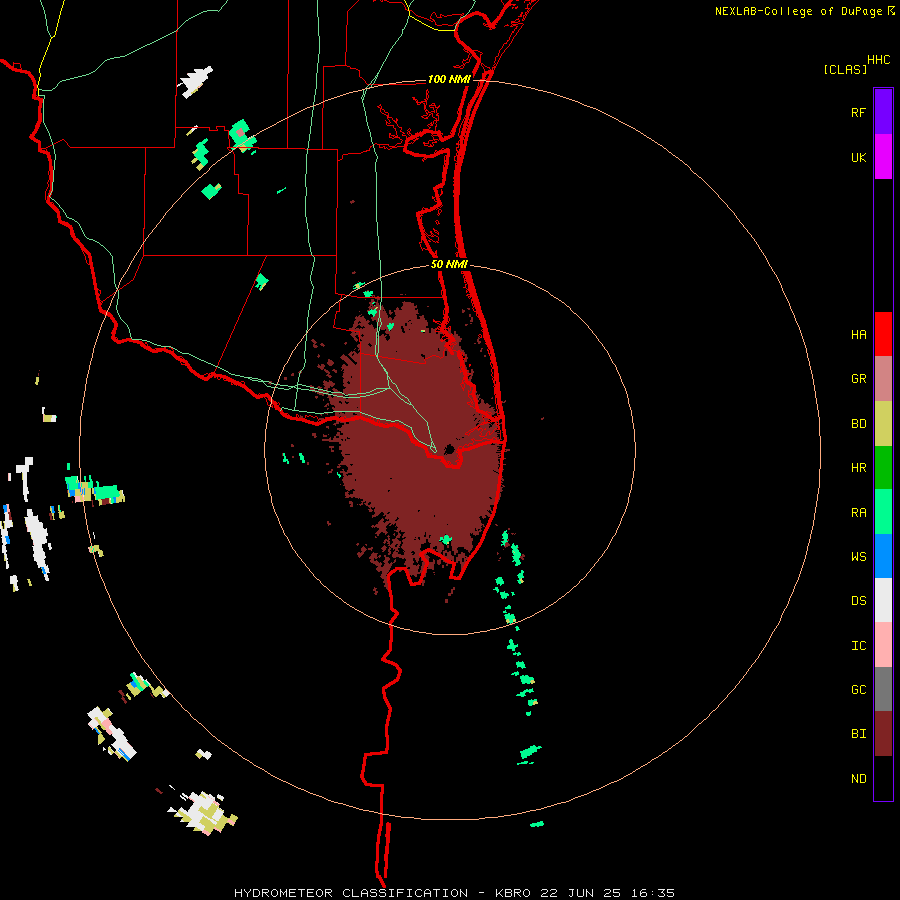Click the 50 NMI range ring label

pyautogui.click(x=449, y=264)
